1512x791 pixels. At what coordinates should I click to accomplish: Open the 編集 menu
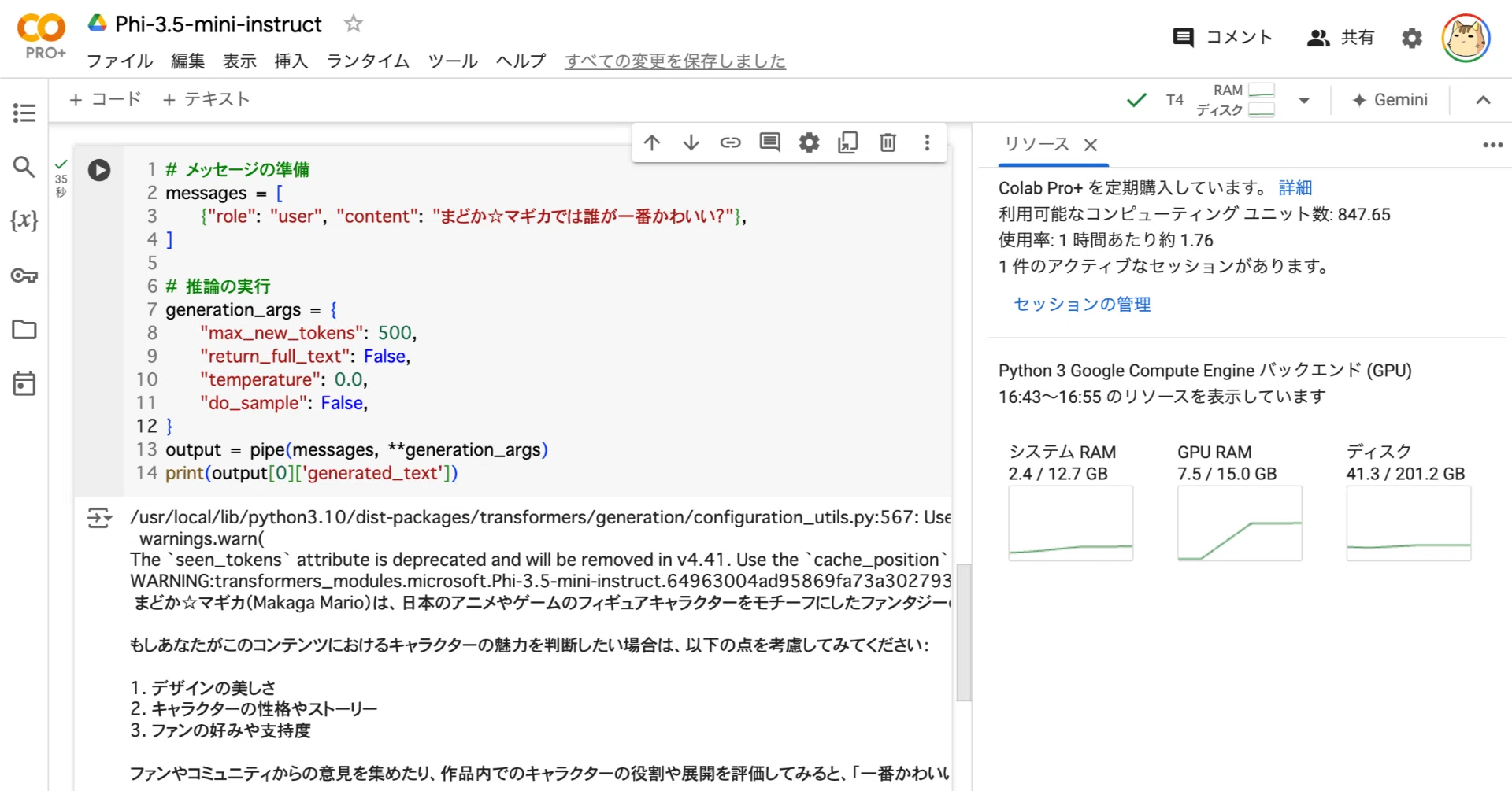click(187, 61)
